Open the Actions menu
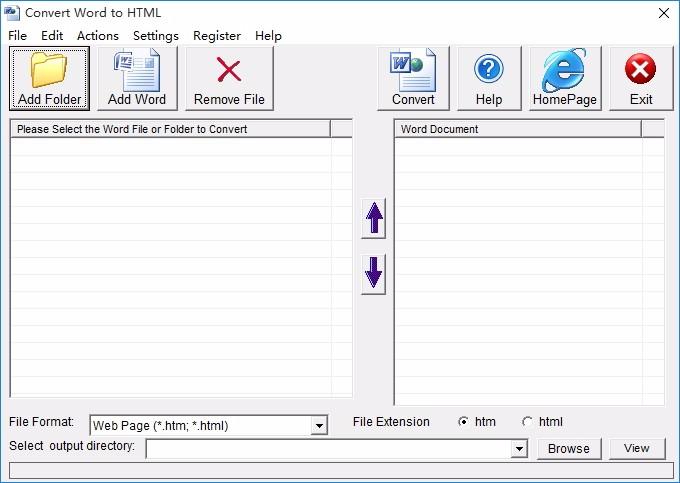Screen dimensions: 680x483 tap(98, 36)
